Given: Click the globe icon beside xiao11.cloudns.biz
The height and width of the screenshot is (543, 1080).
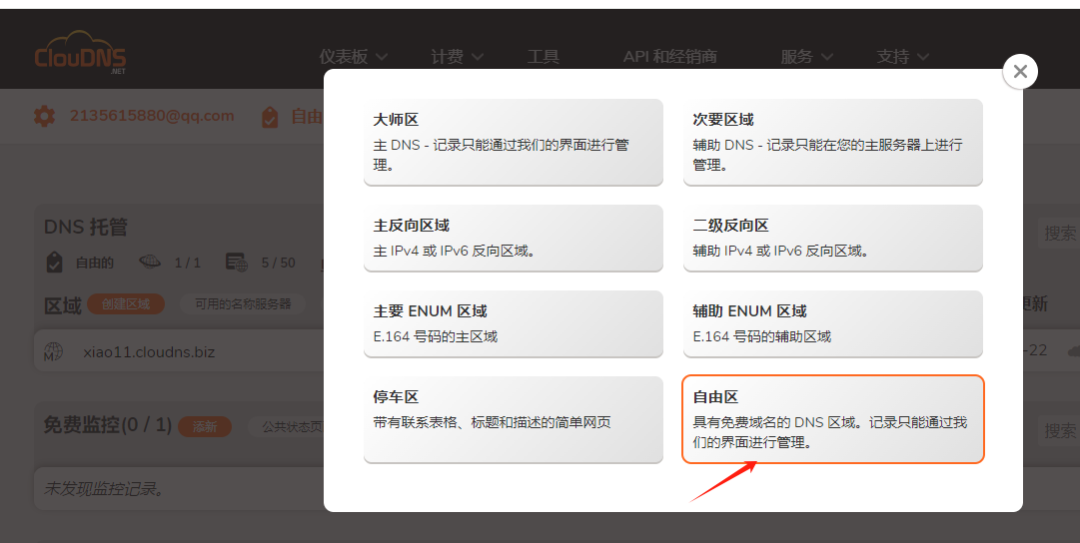Looking at the screenshot, I should (53, 351).
